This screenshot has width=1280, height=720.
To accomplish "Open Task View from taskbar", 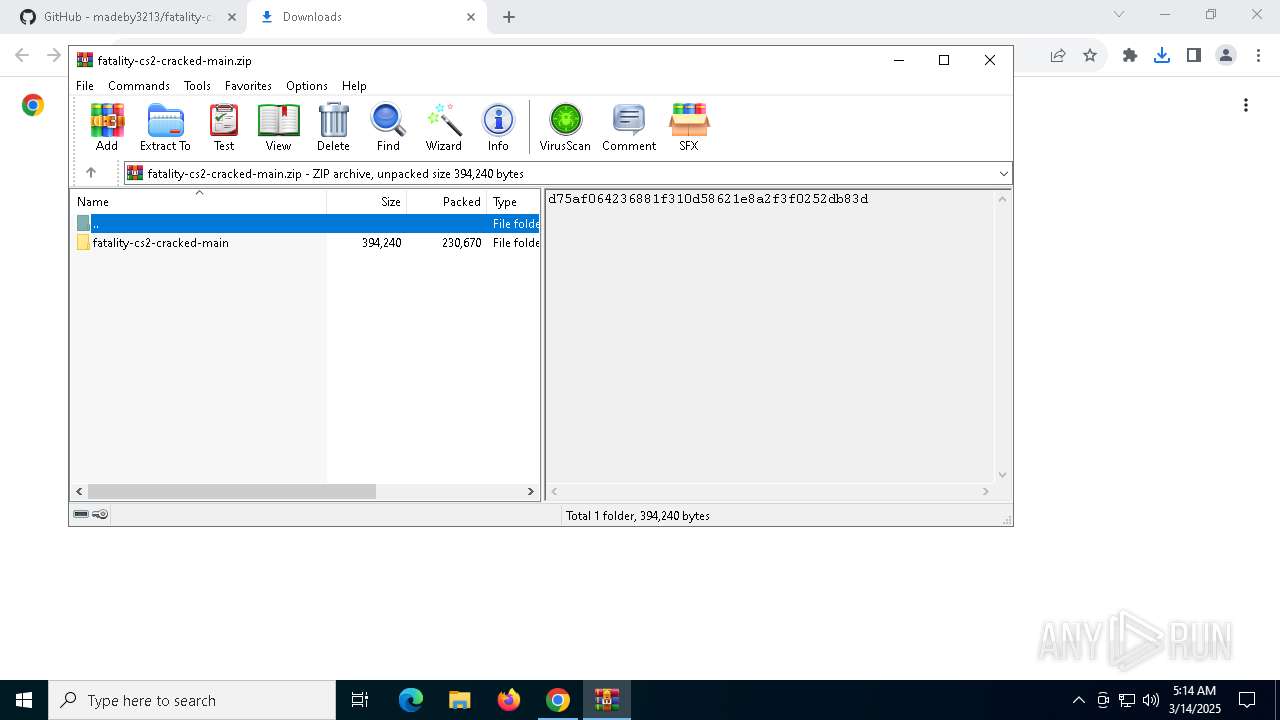I will pyautogui.click(x=360, y=700).
